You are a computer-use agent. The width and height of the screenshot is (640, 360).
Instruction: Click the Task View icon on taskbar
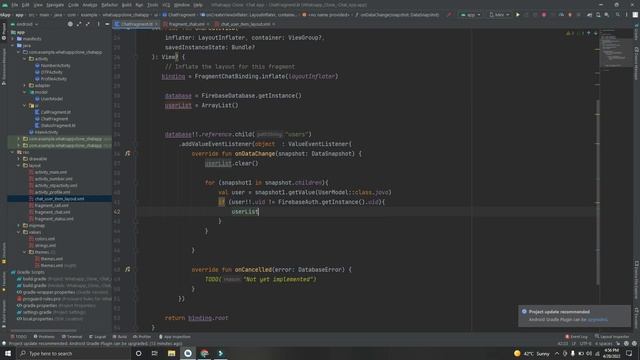point(155,353)
